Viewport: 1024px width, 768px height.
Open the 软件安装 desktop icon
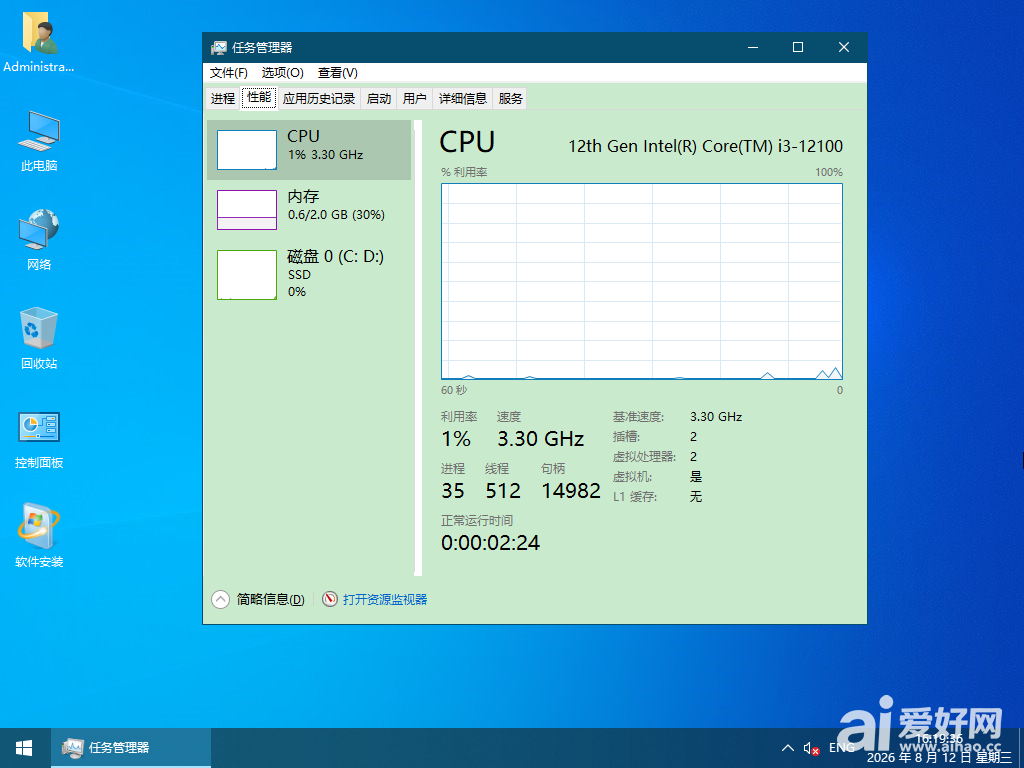coord(39,536)
